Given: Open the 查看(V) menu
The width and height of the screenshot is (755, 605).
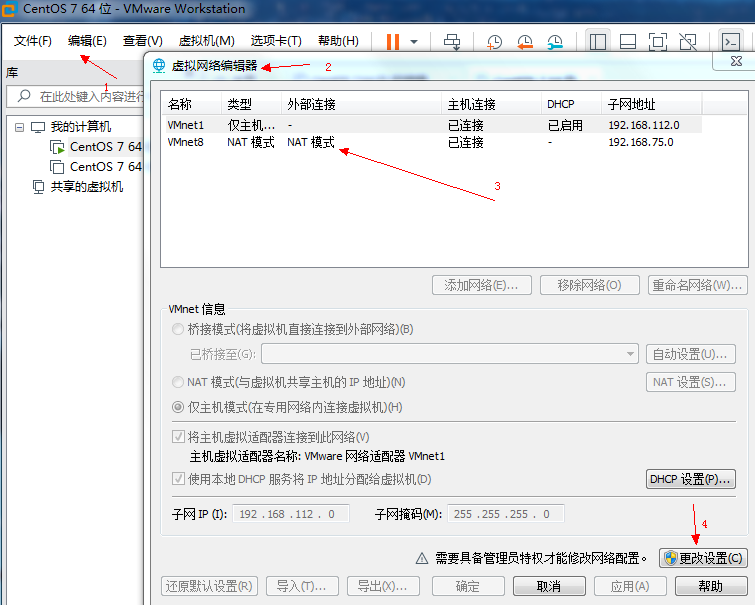Looking at the screenshot, I should coord(143,41).
